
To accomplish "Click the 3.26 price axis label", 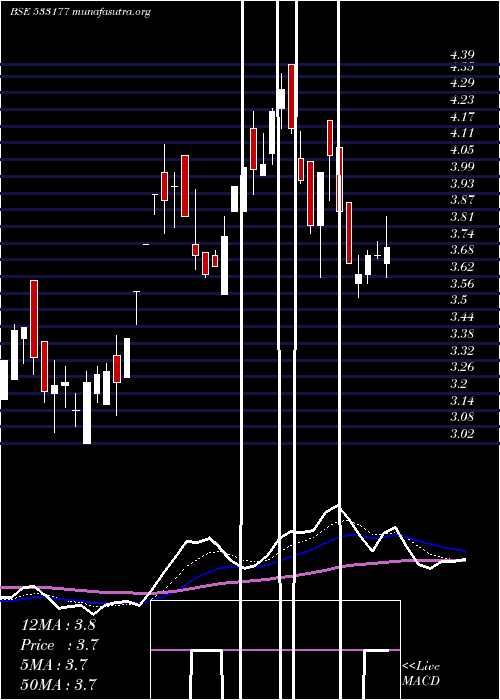I will click(462, 367).
